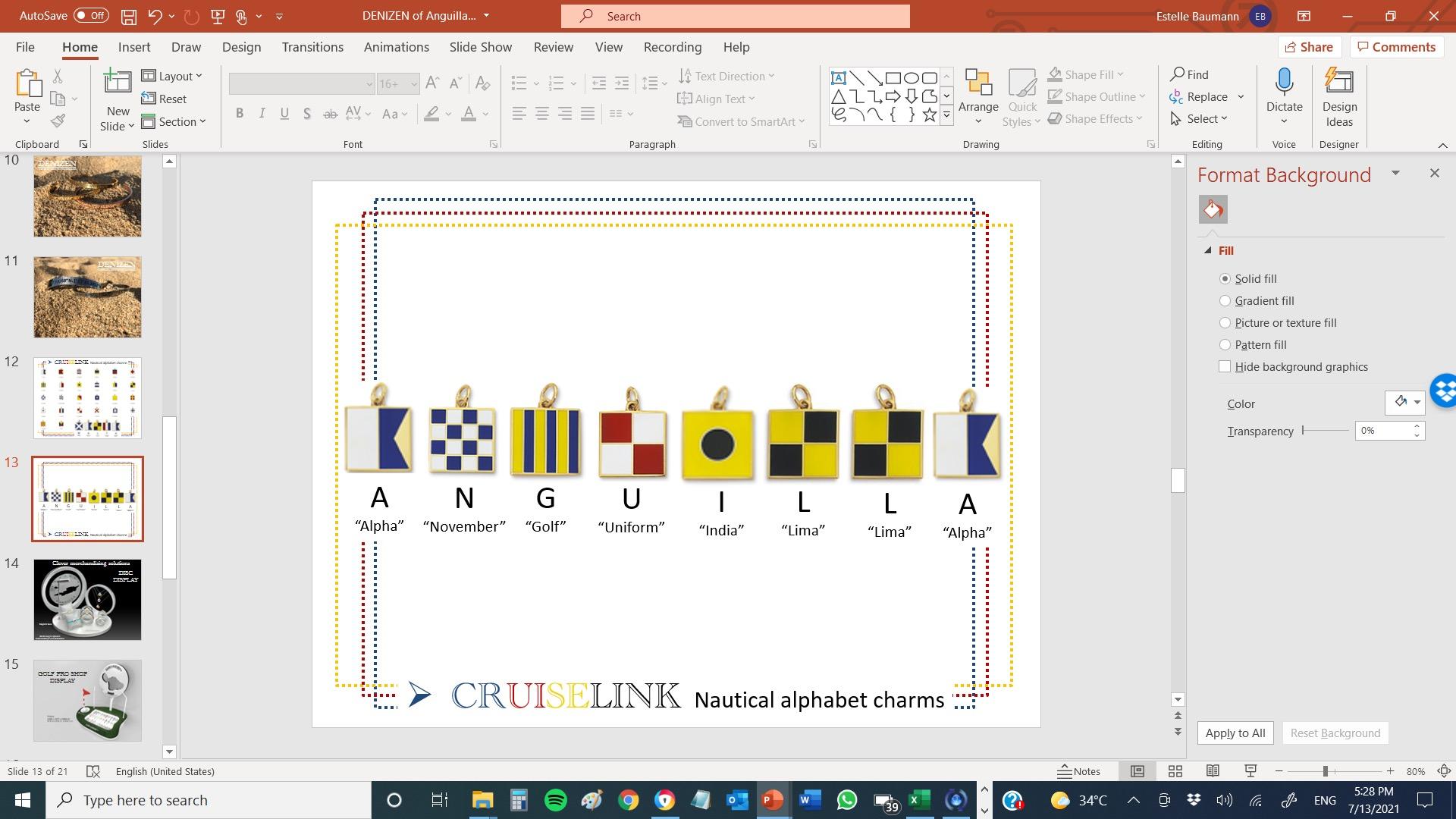Click the New Slide icon
This screenshot has height=819, width=1456.
click(118, 83)
